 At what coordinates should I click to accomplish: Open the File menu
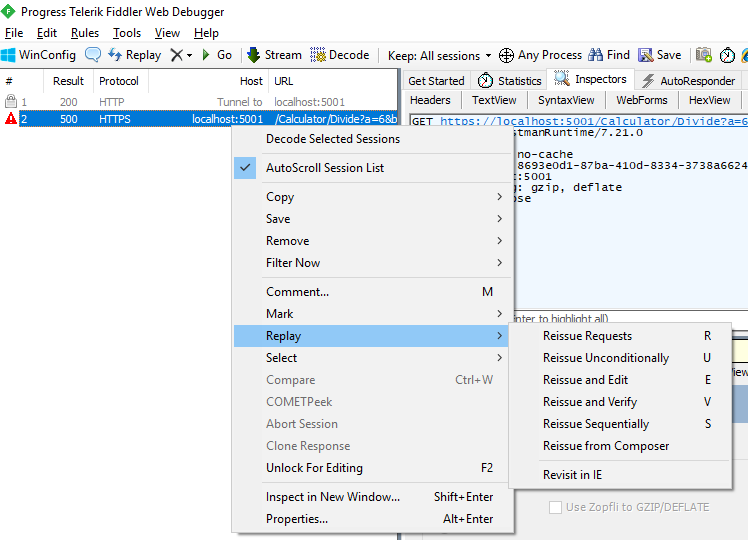(14, 33)
